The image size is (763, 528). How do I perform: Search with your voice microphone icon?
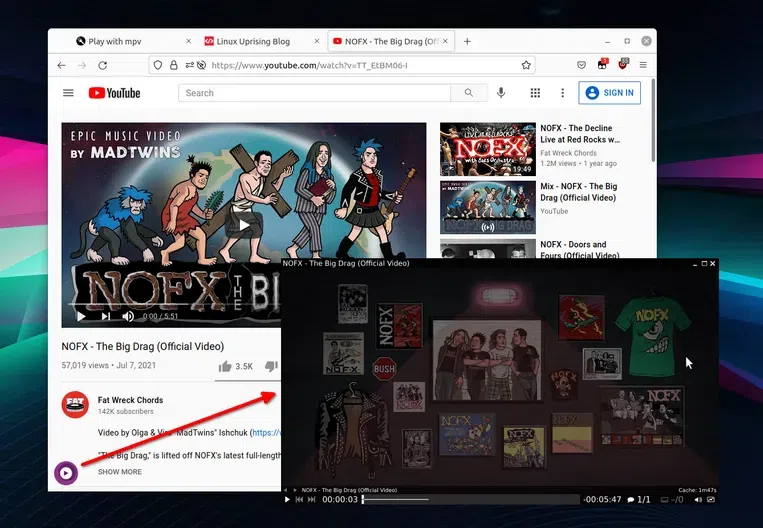[x=501, y=92]
